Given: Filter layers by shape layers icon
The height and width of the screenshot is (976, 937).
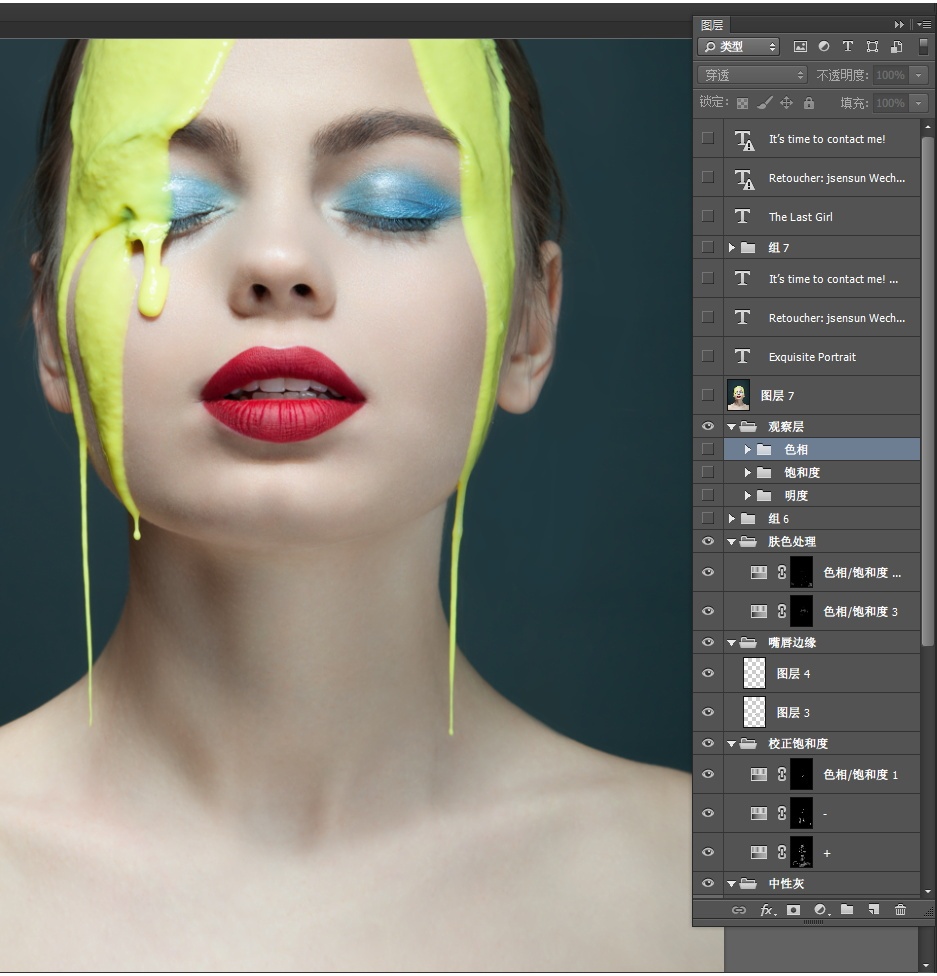Looking at the screenshot, I should pos(872,47).
